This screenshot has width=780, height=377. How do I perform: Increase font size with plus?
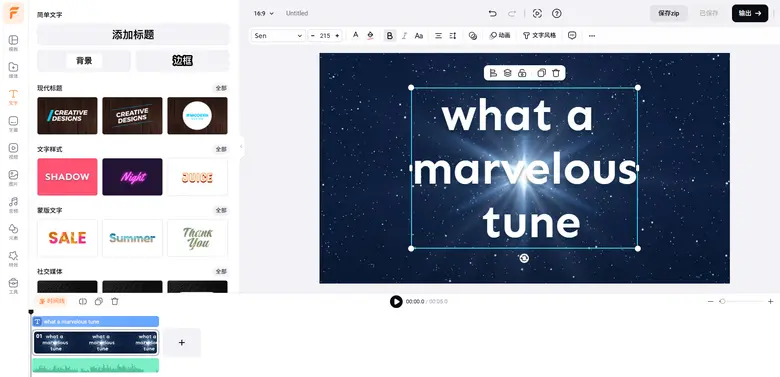point(337,36)
